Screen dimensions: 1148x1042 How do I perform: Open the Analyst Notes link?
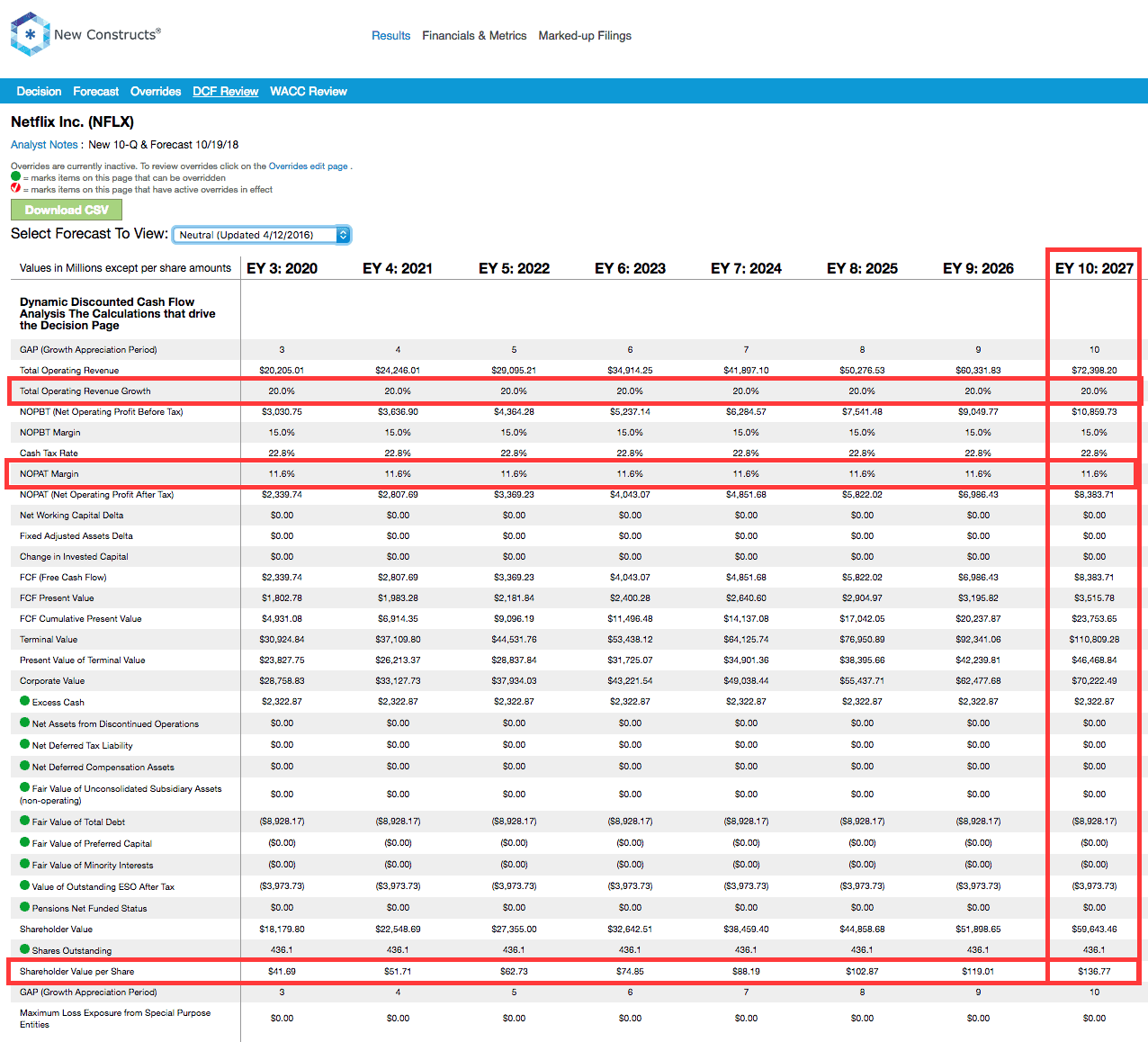tap(44, 145)
